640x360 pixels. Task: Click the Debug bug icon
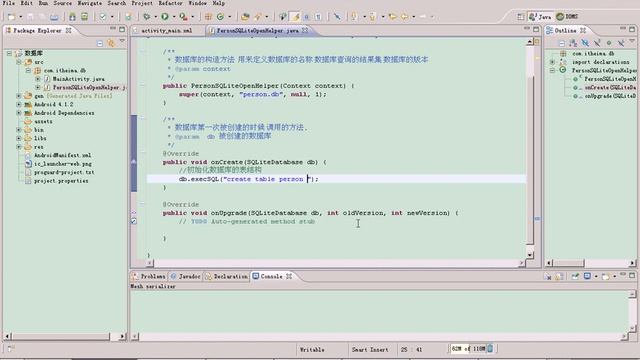[146, 17]
